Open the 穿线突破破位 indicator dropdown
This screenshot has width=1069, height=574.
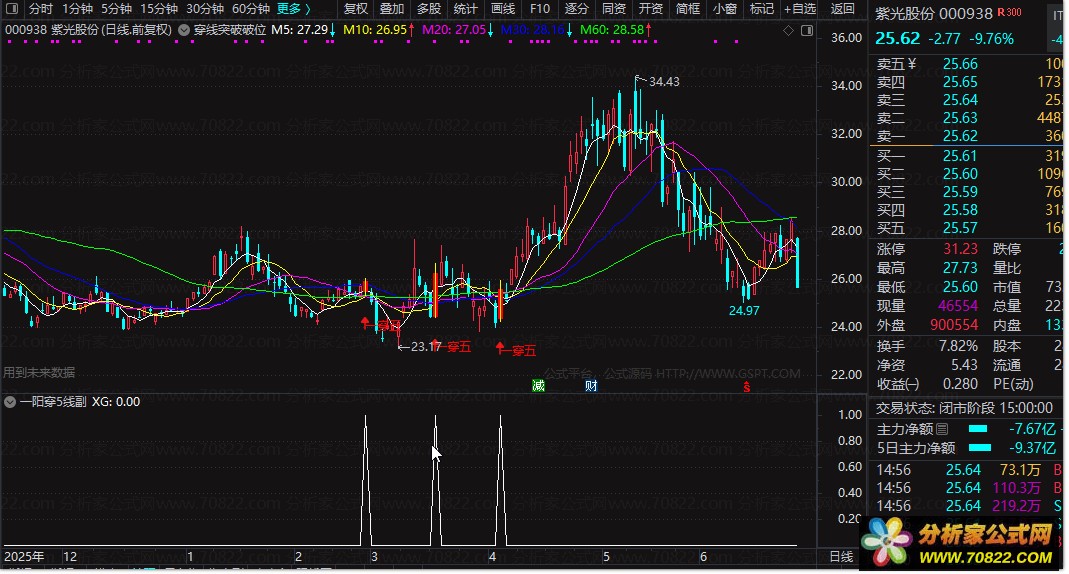(x=184, y=30)
